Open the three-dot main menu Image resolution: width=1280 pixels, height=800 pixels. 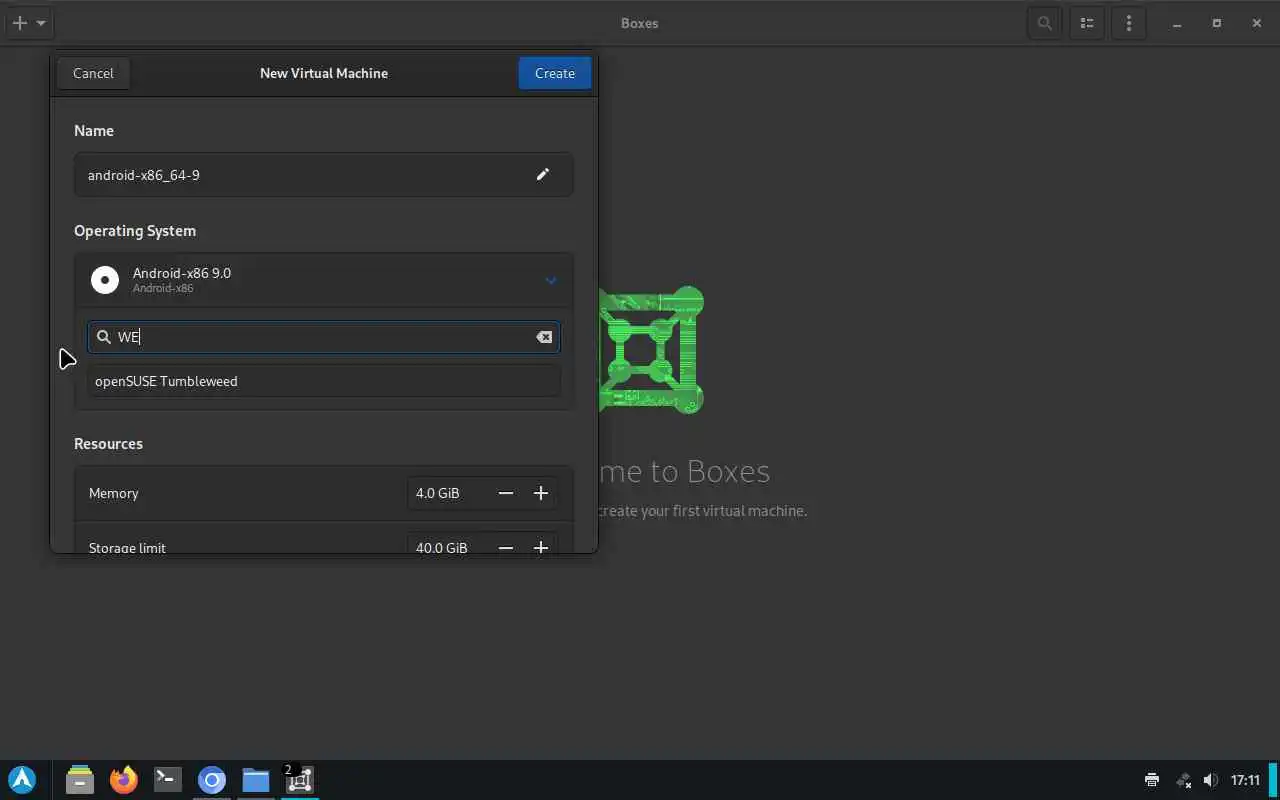click(x=1129, y=23)
